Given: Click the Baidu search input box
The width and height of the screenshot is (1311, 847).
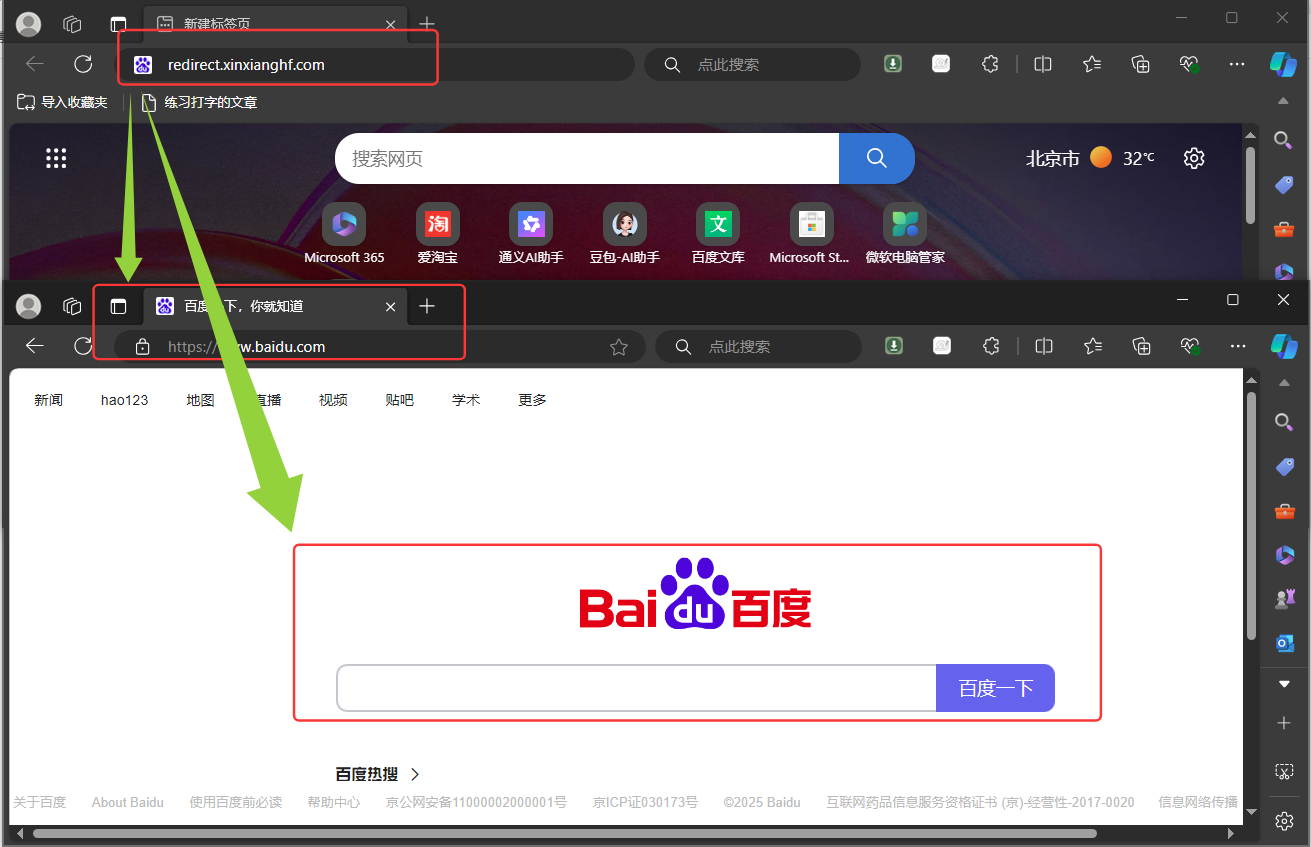Looking at the screenshot, I should coord(636,688).
